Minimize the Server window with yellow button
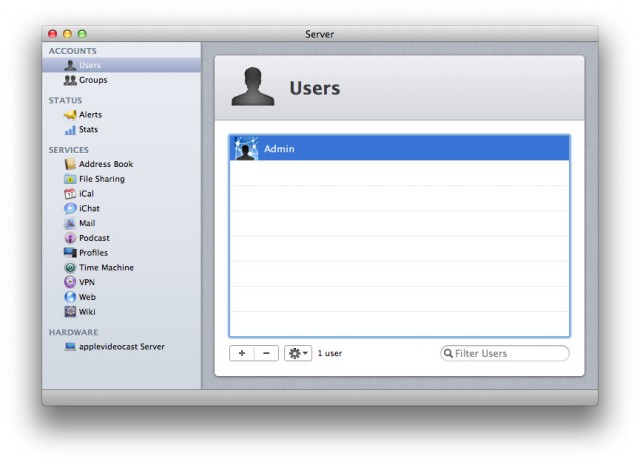 67,34
